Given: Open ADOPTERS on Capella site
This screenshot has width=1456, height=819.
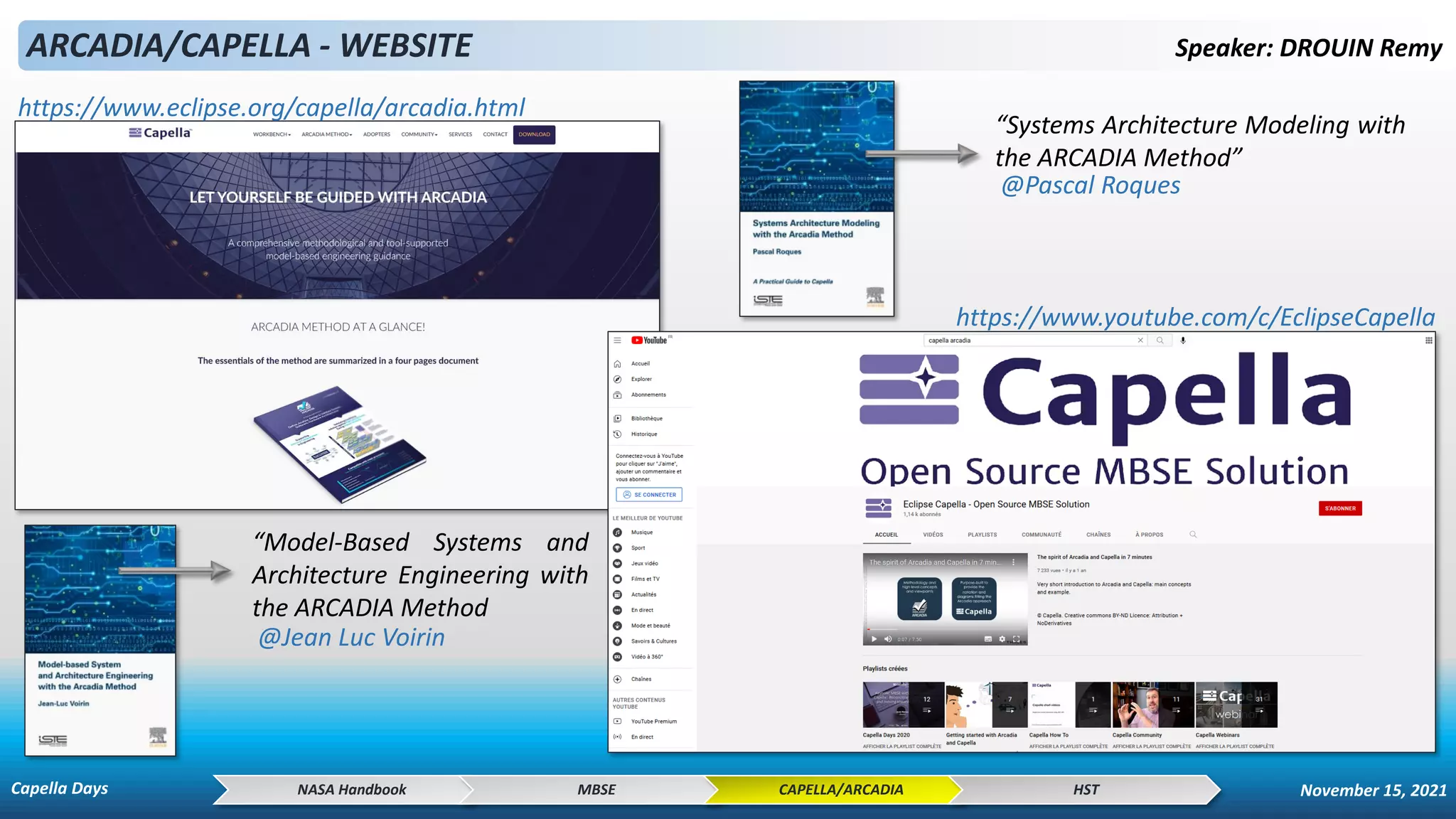Looking at the screenshot, I should [x=376, y=134].
